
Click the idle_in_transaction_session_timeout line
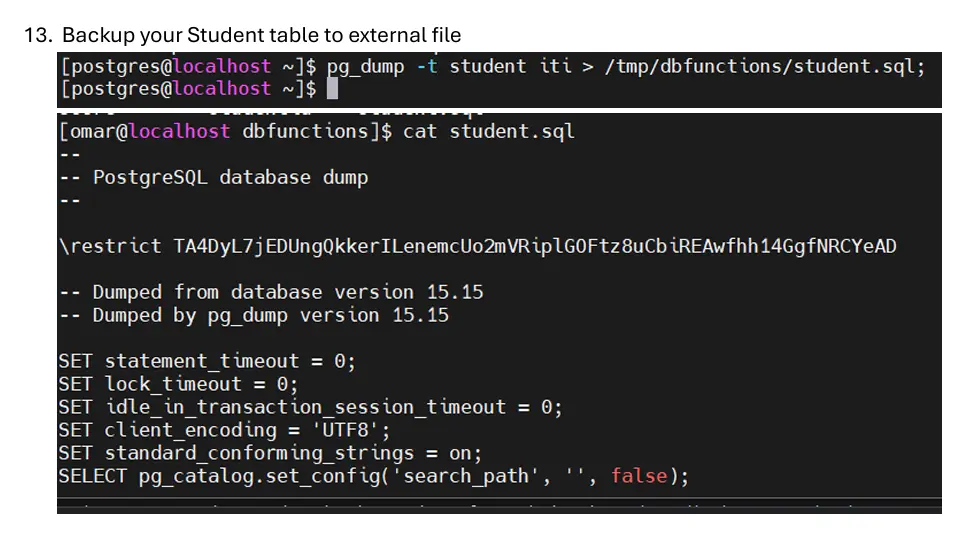[x=310, y=407]
